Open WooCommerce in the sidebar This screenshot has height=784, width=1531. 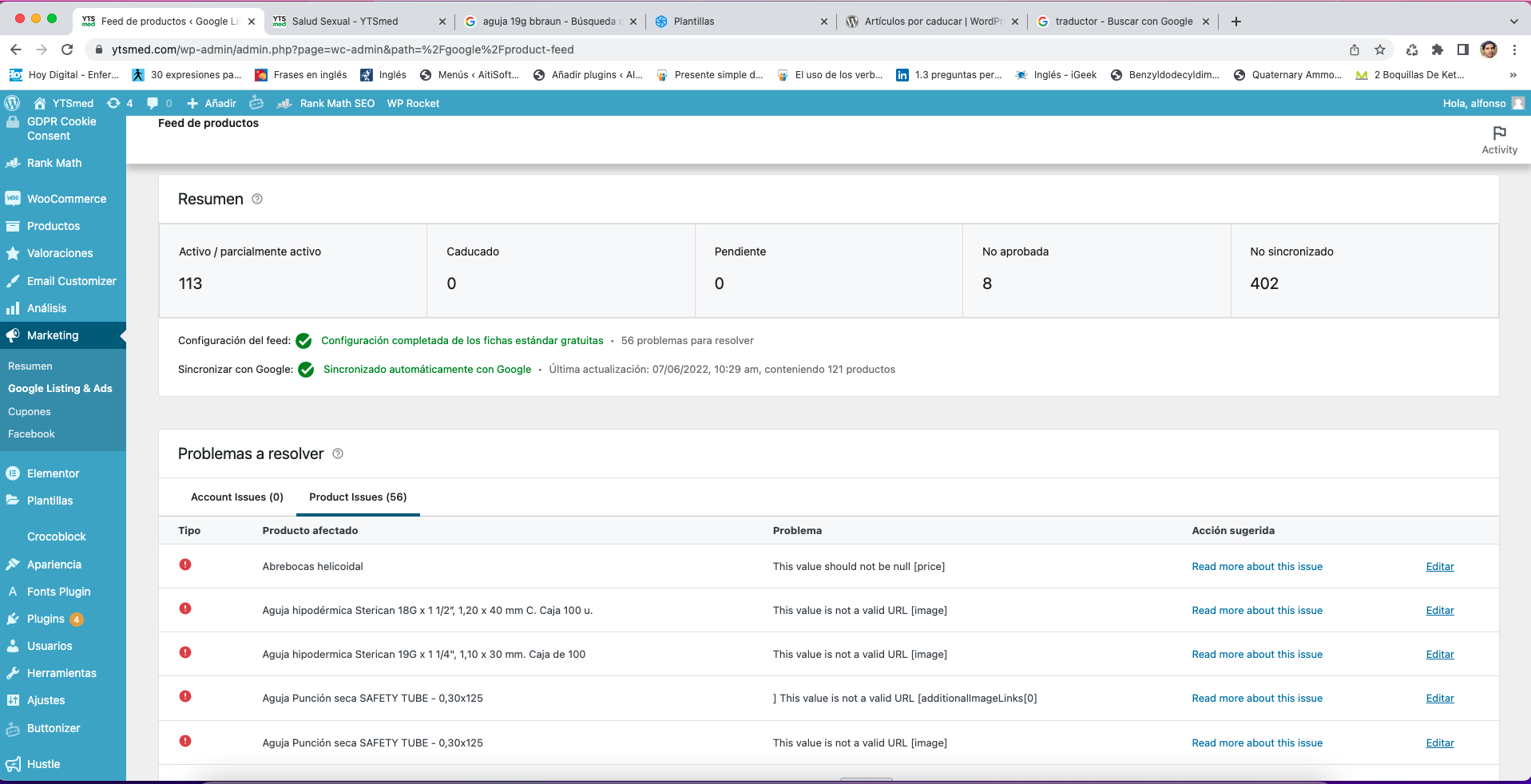coord(66,199)
